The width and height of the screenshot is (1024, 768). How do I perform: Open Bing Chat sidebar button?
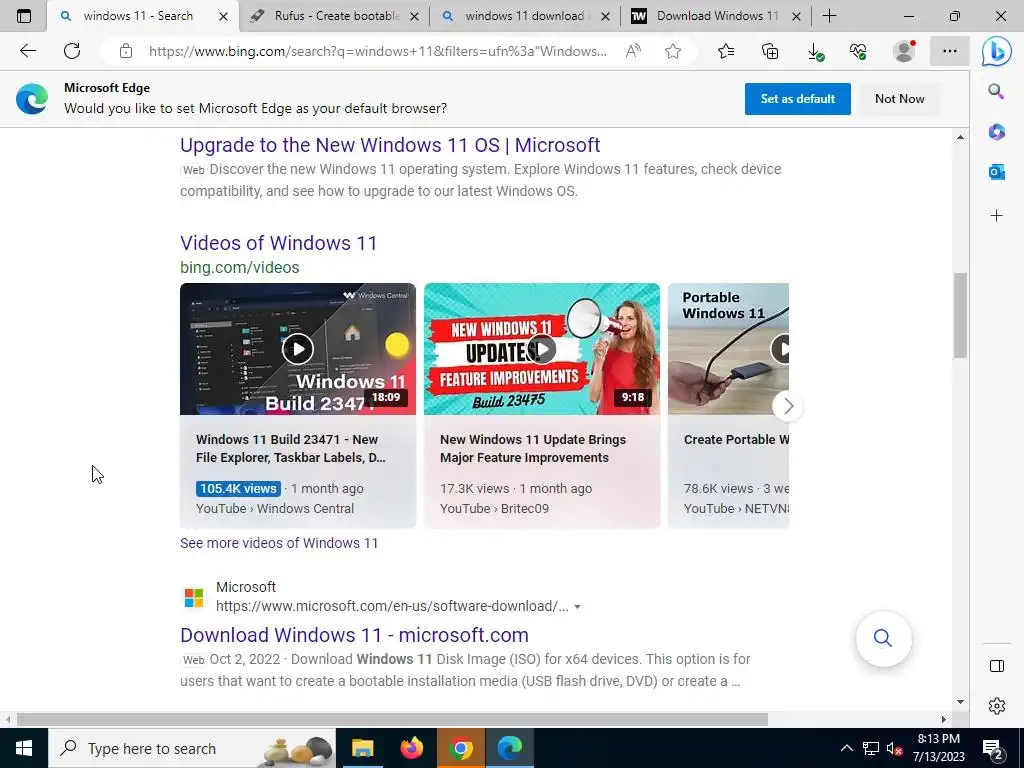pyautogui.click(x=997, y=51)
